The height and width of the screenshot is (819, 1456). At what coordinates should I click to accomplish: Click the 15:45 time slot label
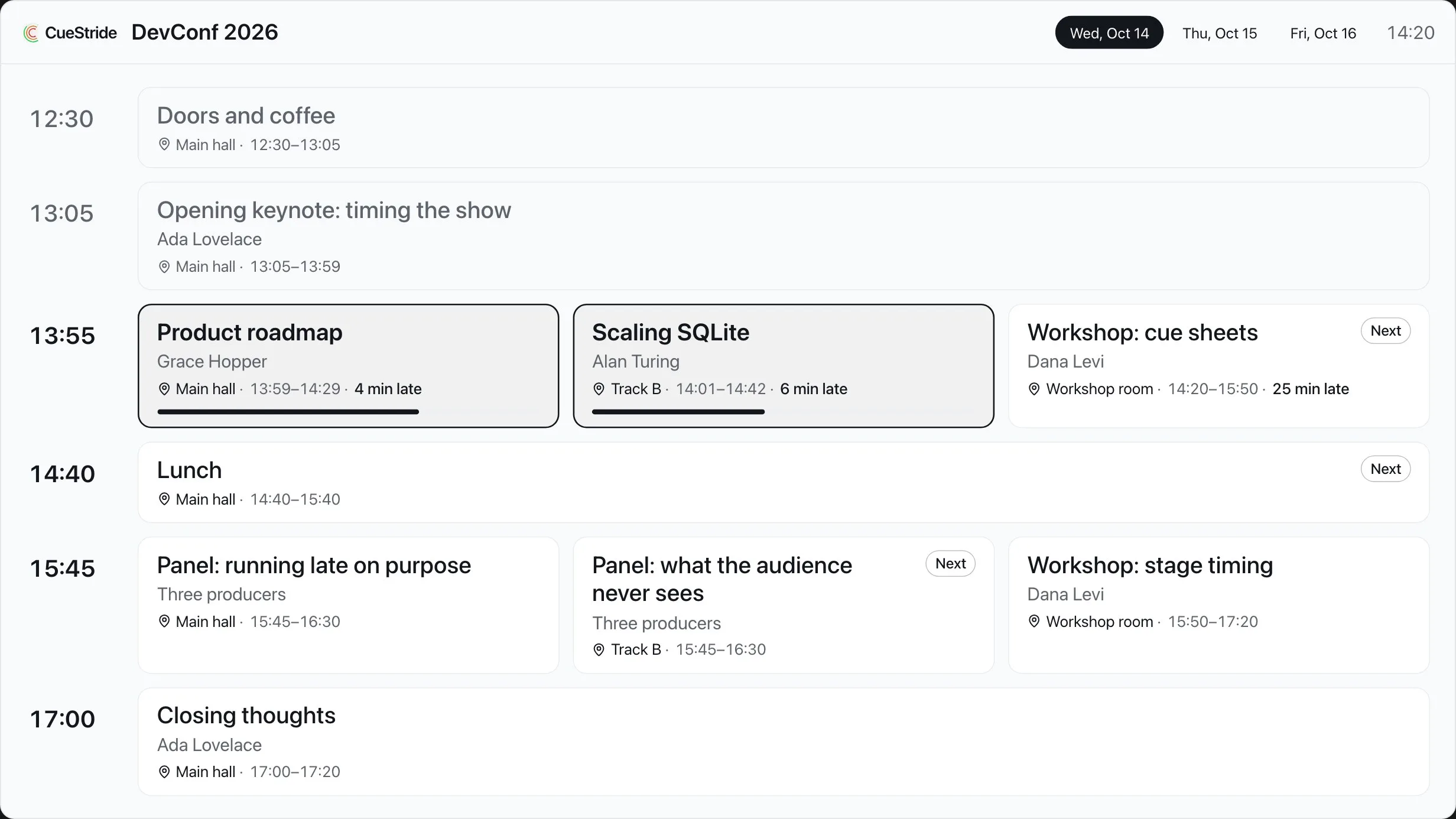point(63,569)
